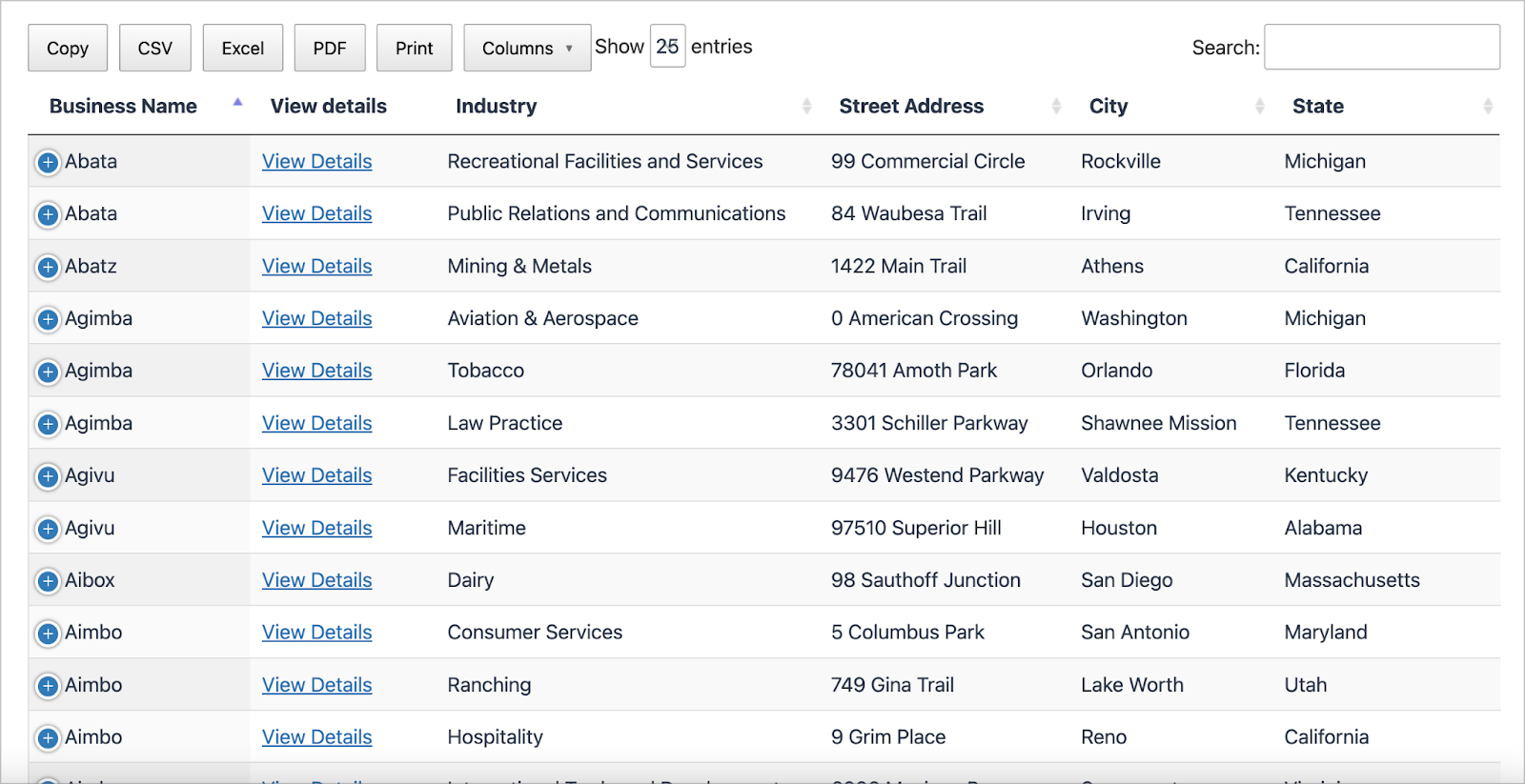Viewport: 1525px width, 784px height.
Task: Click the View details column header
Action: pos(329,106)
